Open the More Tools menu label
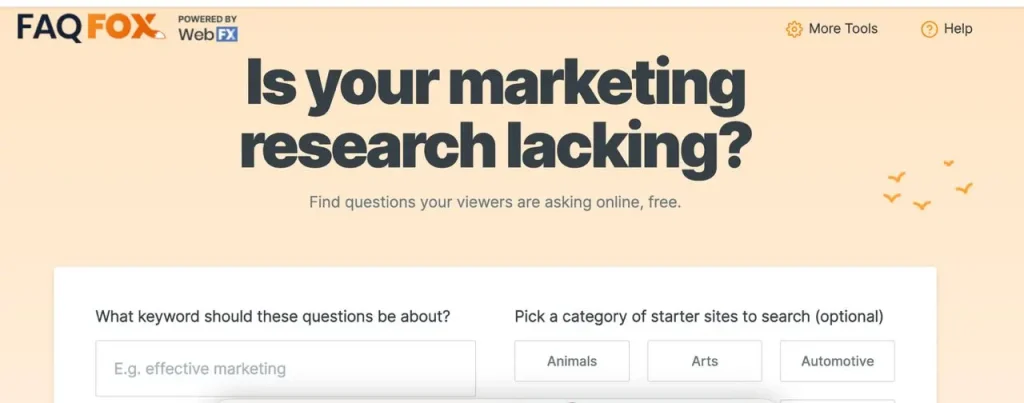1024x403 pixels. click(x=843, y=29)
